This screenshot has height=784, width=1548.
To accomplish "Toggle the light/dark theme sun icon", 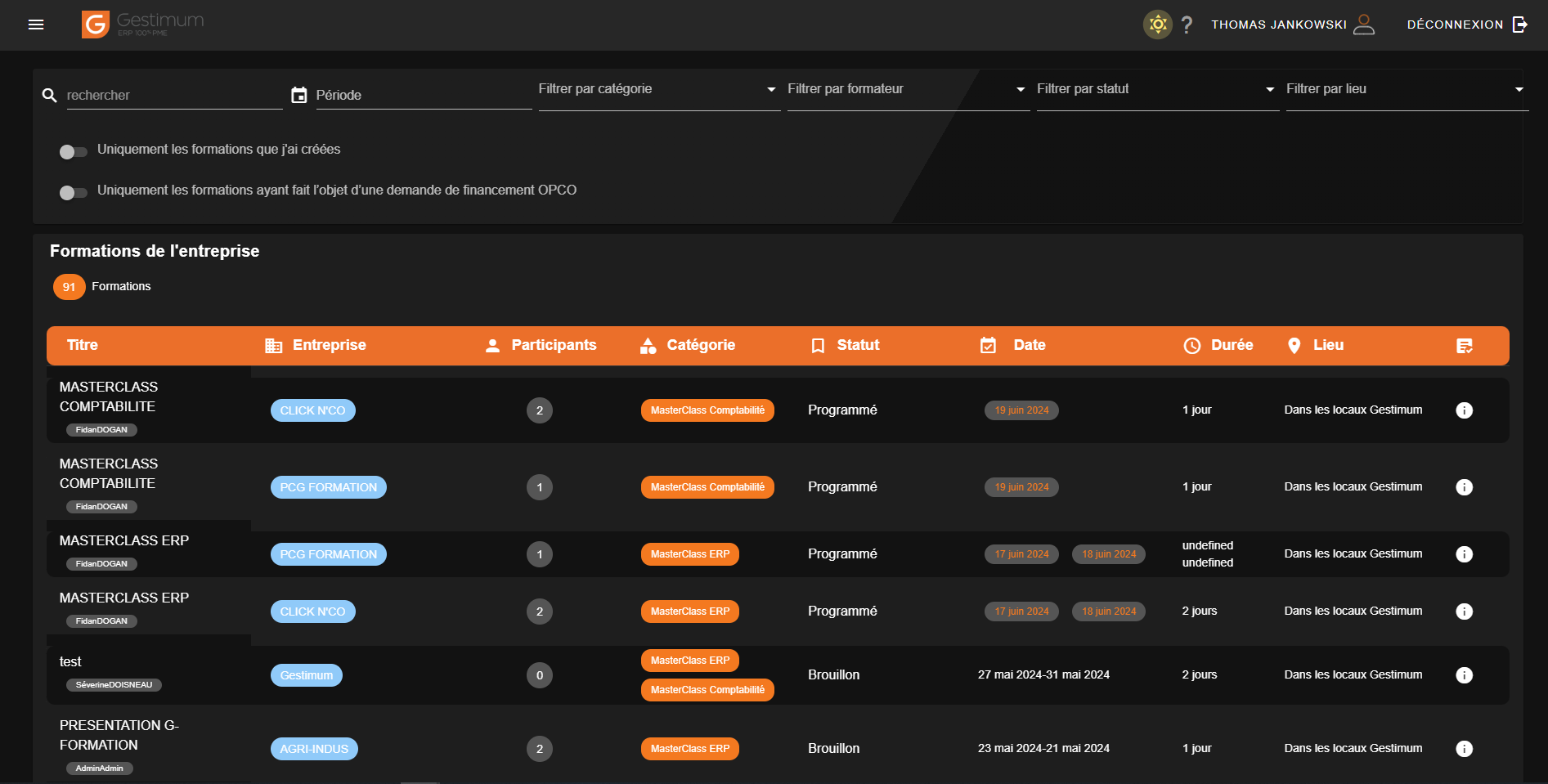I will 1157,25.
